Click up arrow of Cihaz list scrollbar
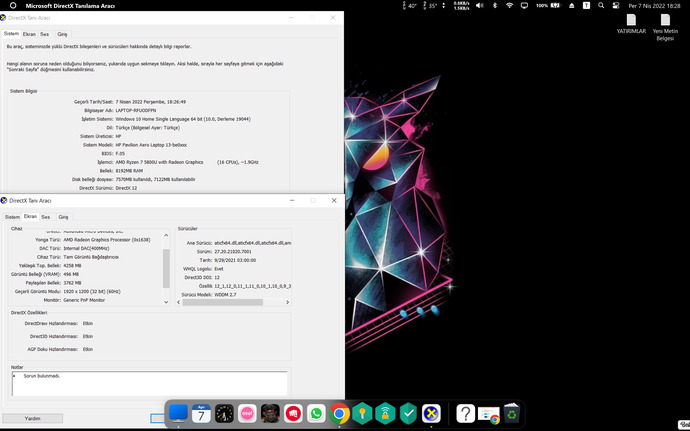 pyautogui.click(x=166, y=235)
